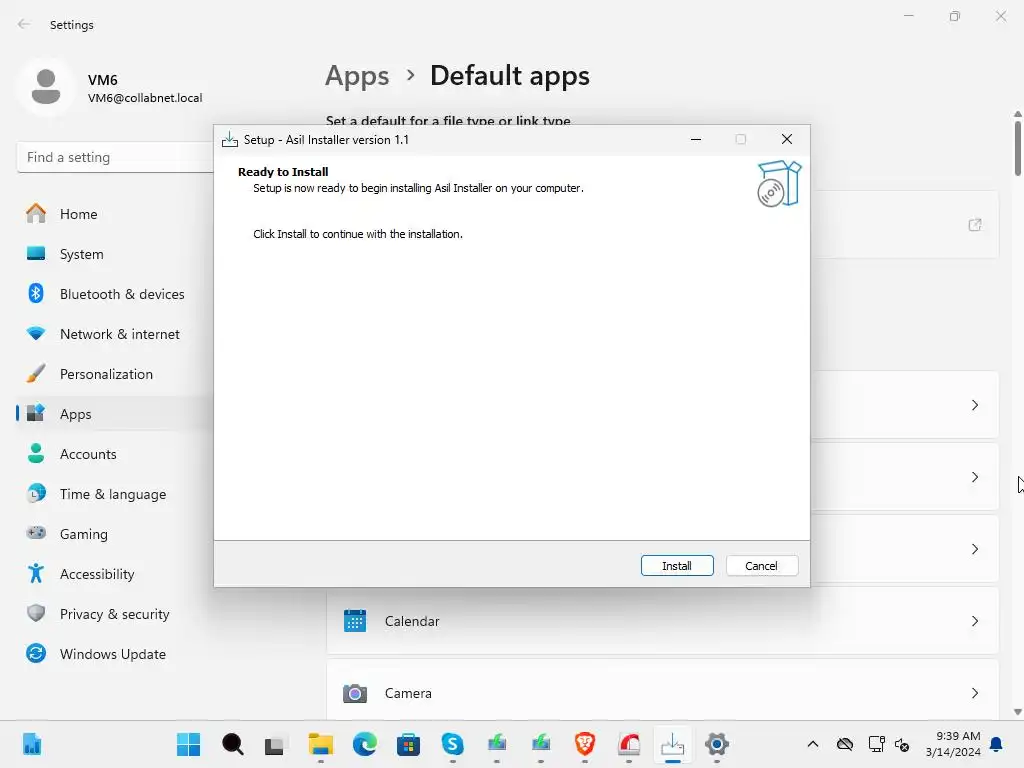The height and width of the screenshot is (768, 1024).
Task: Click the Personalization brush icon
Action: [x=36, y=374]
